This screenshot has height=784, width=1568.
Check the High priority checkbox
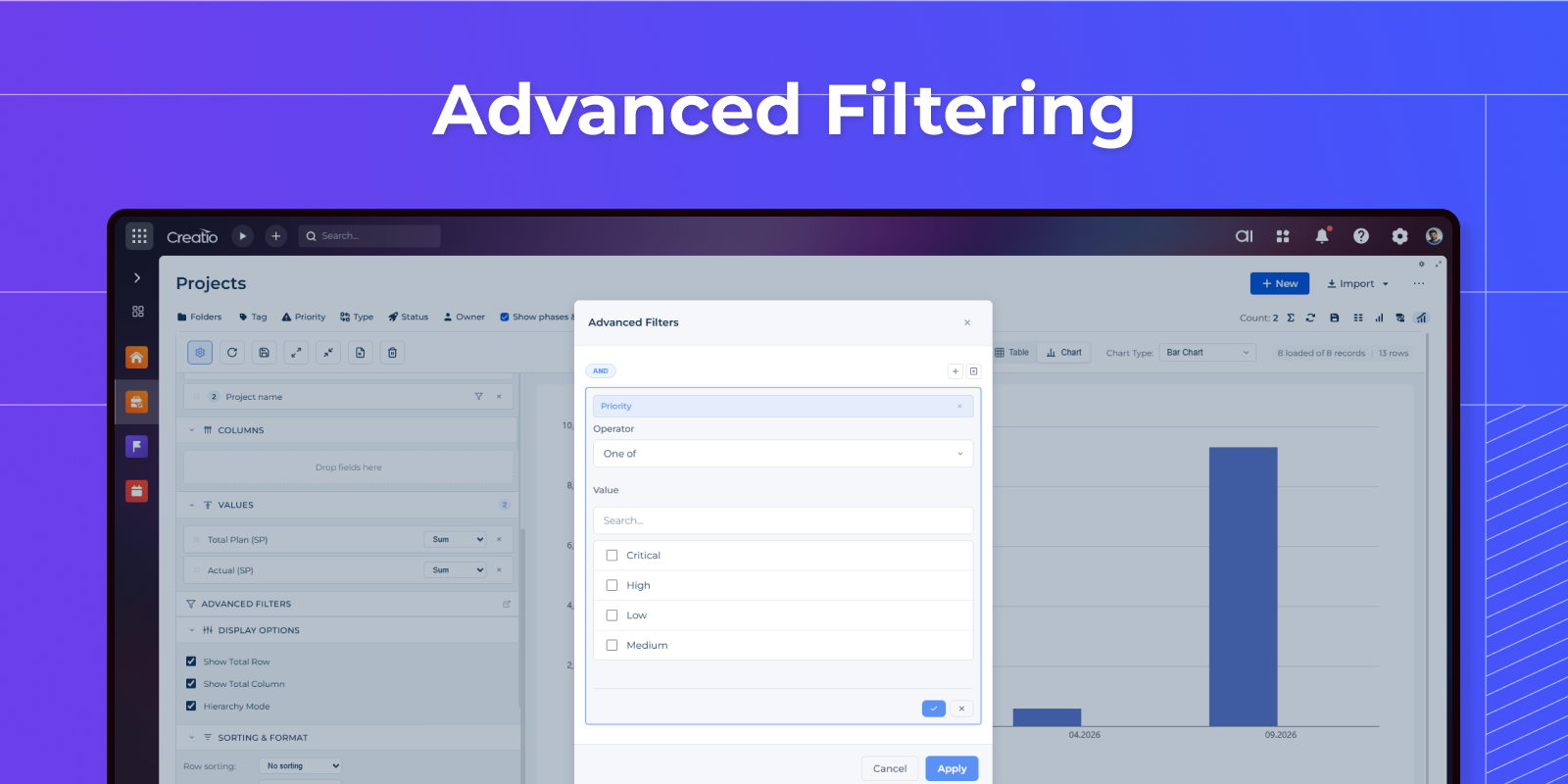[612, 586]
